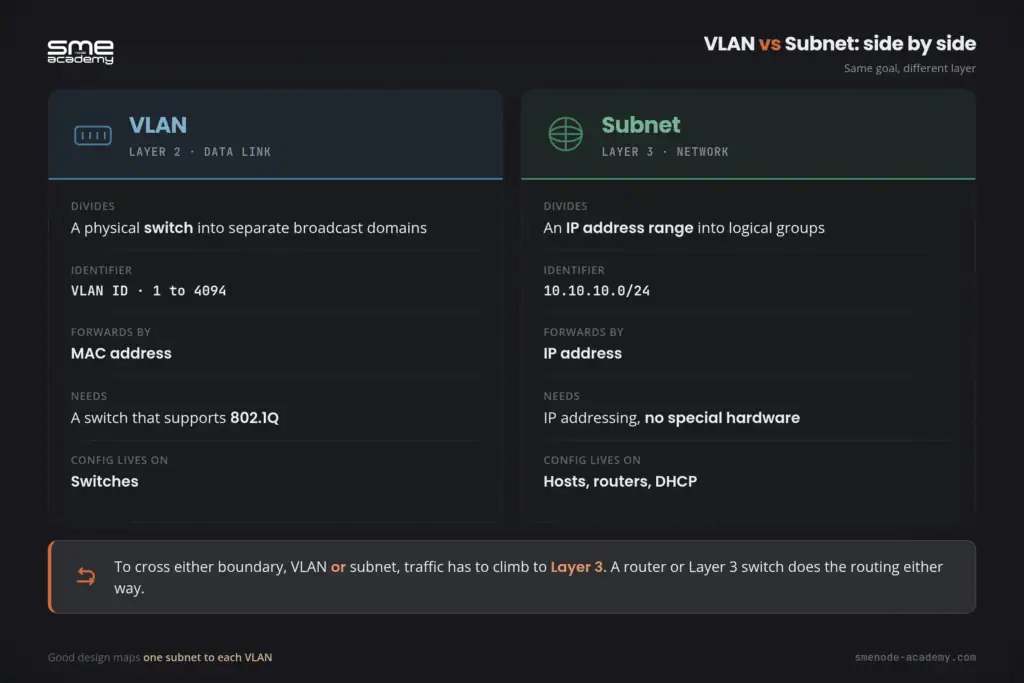Screen dimensions: 1024x683
Task: Click 'VLAN ID · 1 to 4094' value
Action: 148,291
